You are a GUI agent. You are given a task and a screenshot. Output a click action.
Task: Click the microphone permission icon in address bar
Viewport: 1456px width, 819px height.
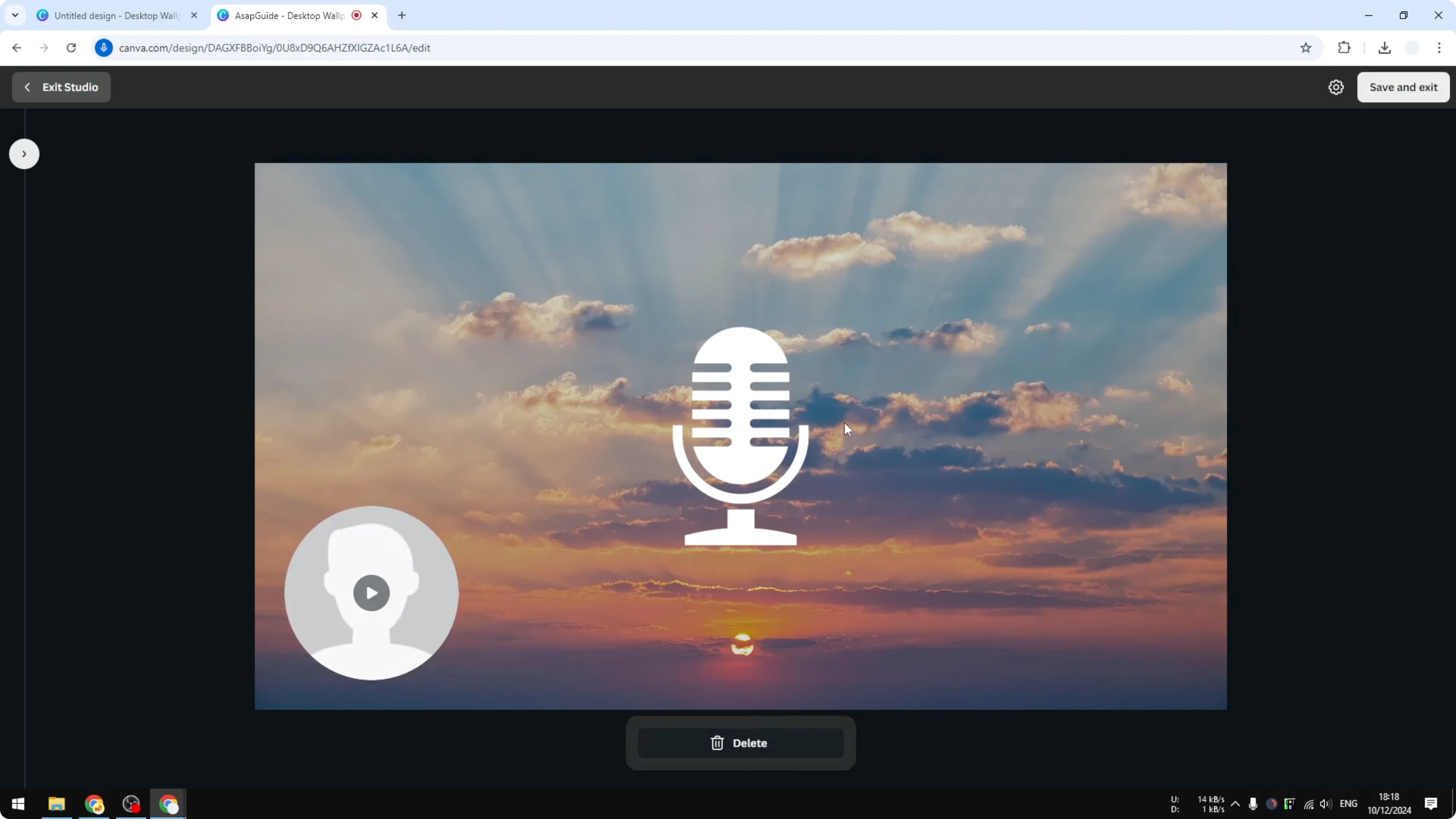pyautogui.click(x=104, y=47)
